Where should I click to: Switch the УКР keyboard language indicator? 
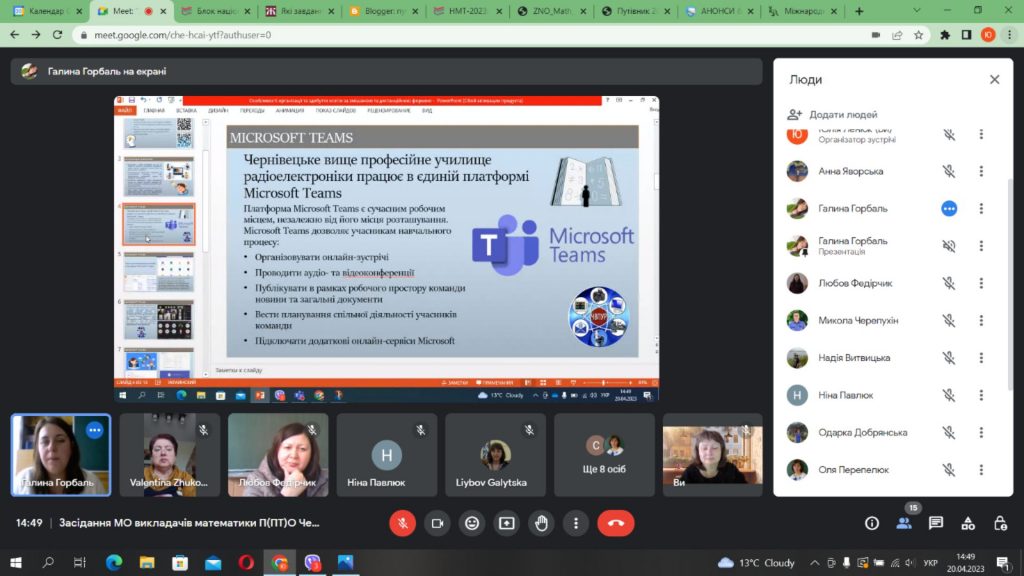pos(931,562)
